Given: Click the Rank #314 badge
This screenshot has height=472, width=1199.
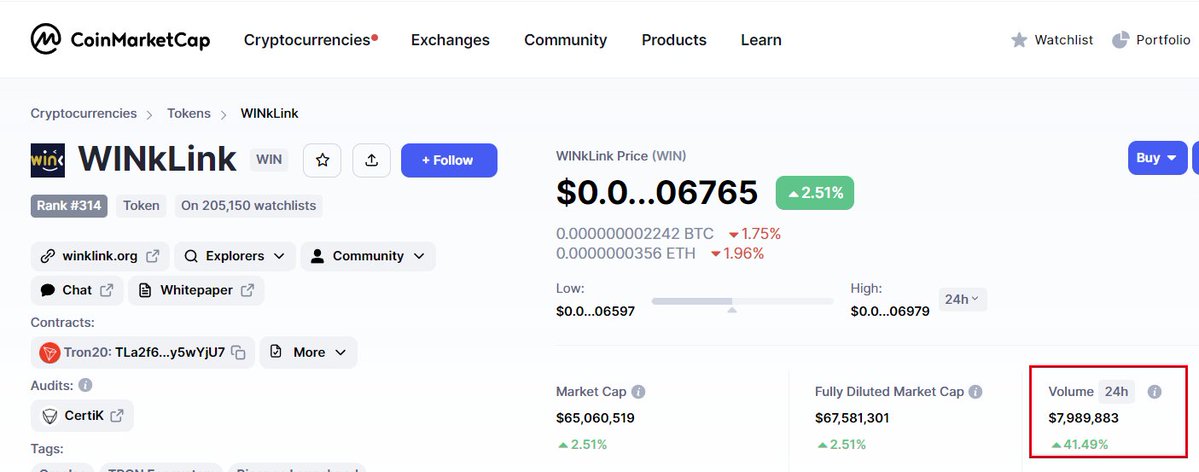Looking at the screenshot, I should point(69,206).
